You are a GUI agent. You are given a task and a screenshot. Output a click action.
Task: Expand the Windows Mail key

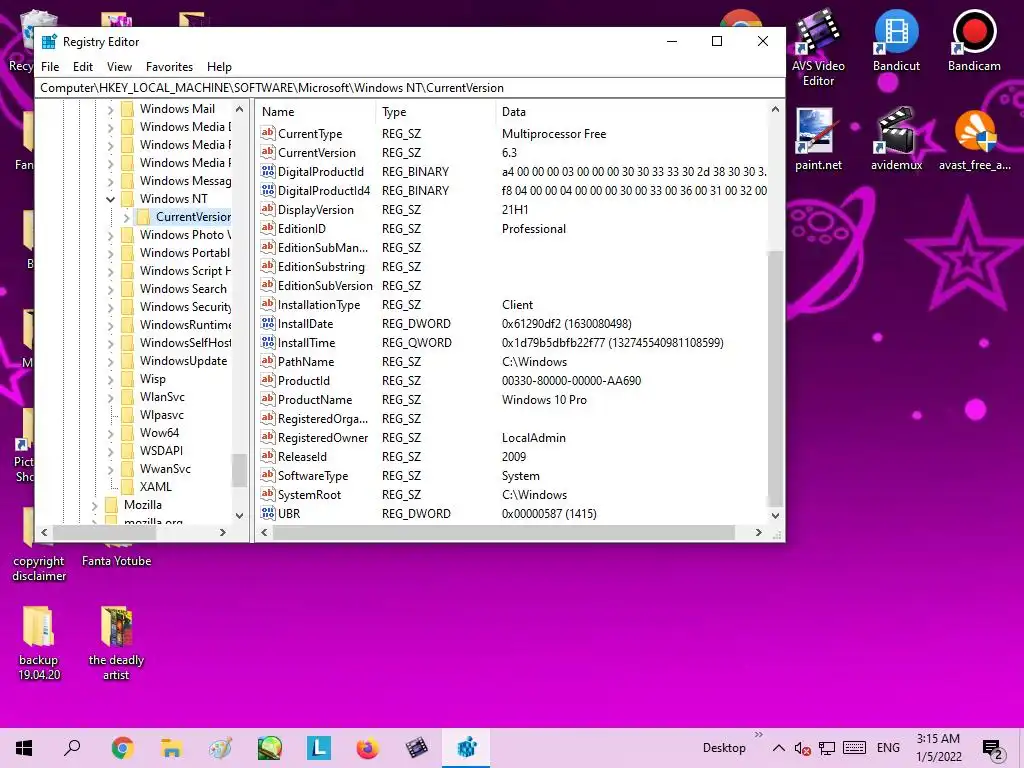tap(110, 110)
